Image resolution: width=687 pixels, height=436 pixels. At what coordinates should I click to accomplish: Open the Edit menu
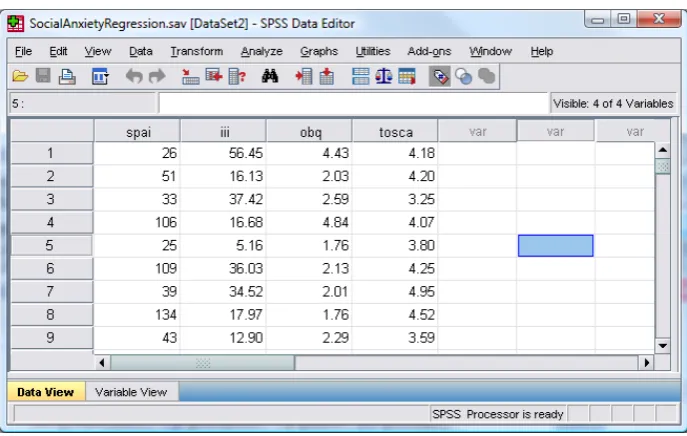[x=58, y=51]
